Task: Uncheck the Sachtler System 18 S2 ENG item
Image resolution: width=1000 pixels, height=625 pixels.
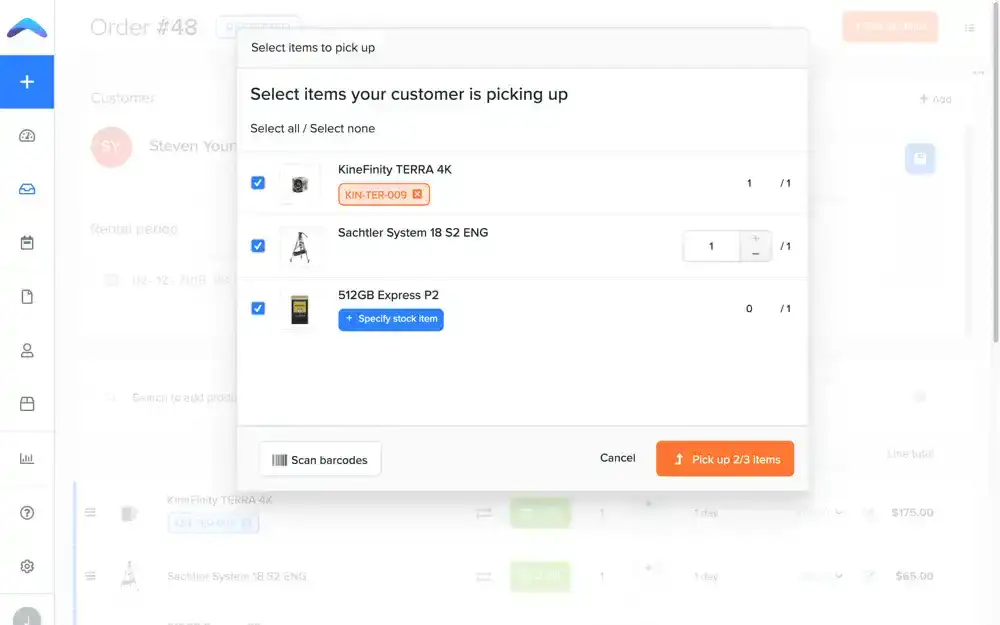Action: pos(257,245)
